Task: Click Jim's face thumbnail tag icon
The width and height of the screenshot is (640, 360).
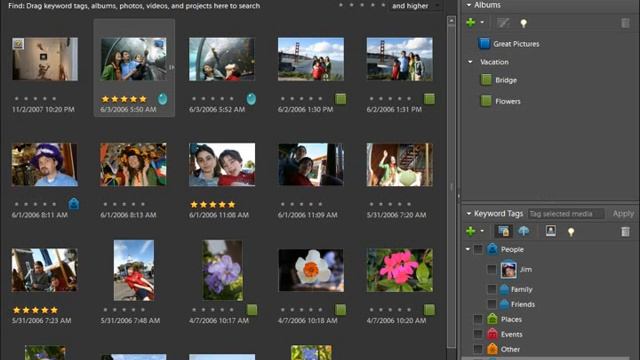Action: (509, 269)
